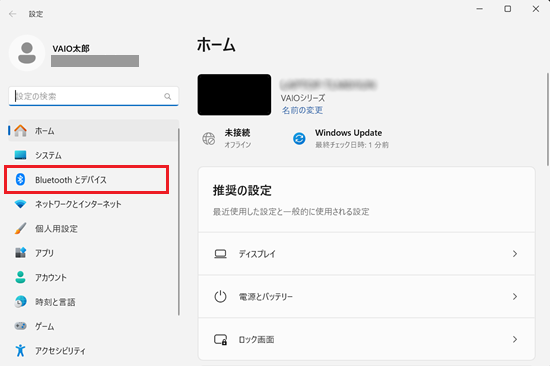Click the sidebar vertical scrollbar

click(x=179, y=222)
